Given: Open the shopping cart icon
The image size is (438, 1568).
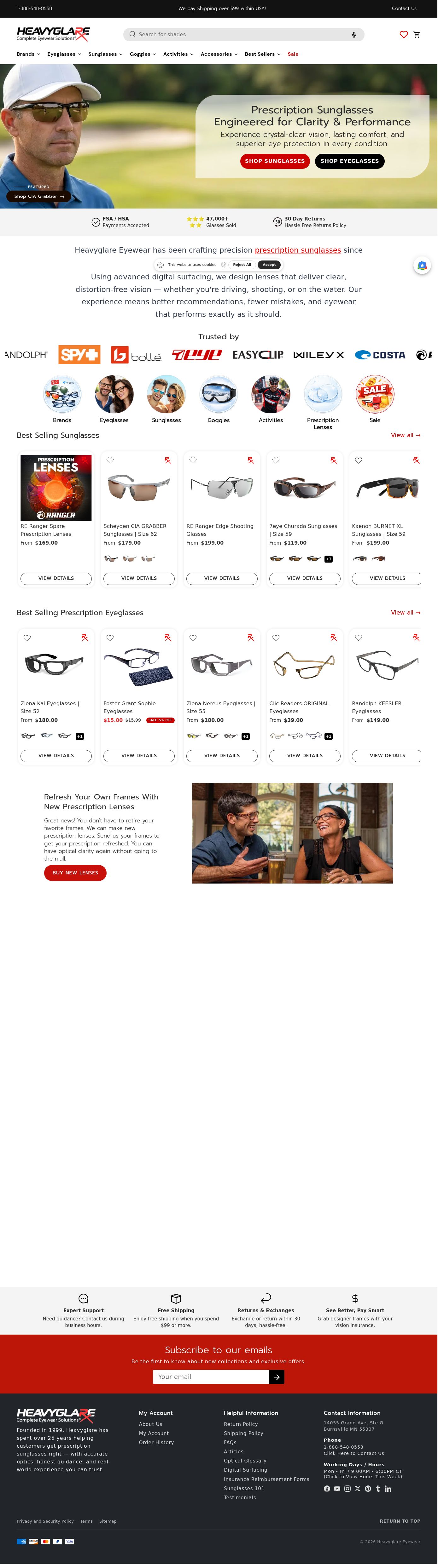Looking at the screenshot, I should [x=417, y=35].
